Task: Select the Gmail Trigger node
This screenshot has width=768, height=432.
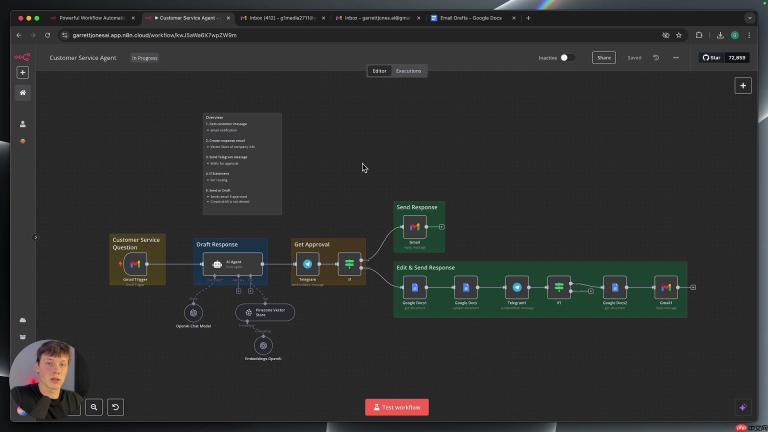Action: (135, 264)
